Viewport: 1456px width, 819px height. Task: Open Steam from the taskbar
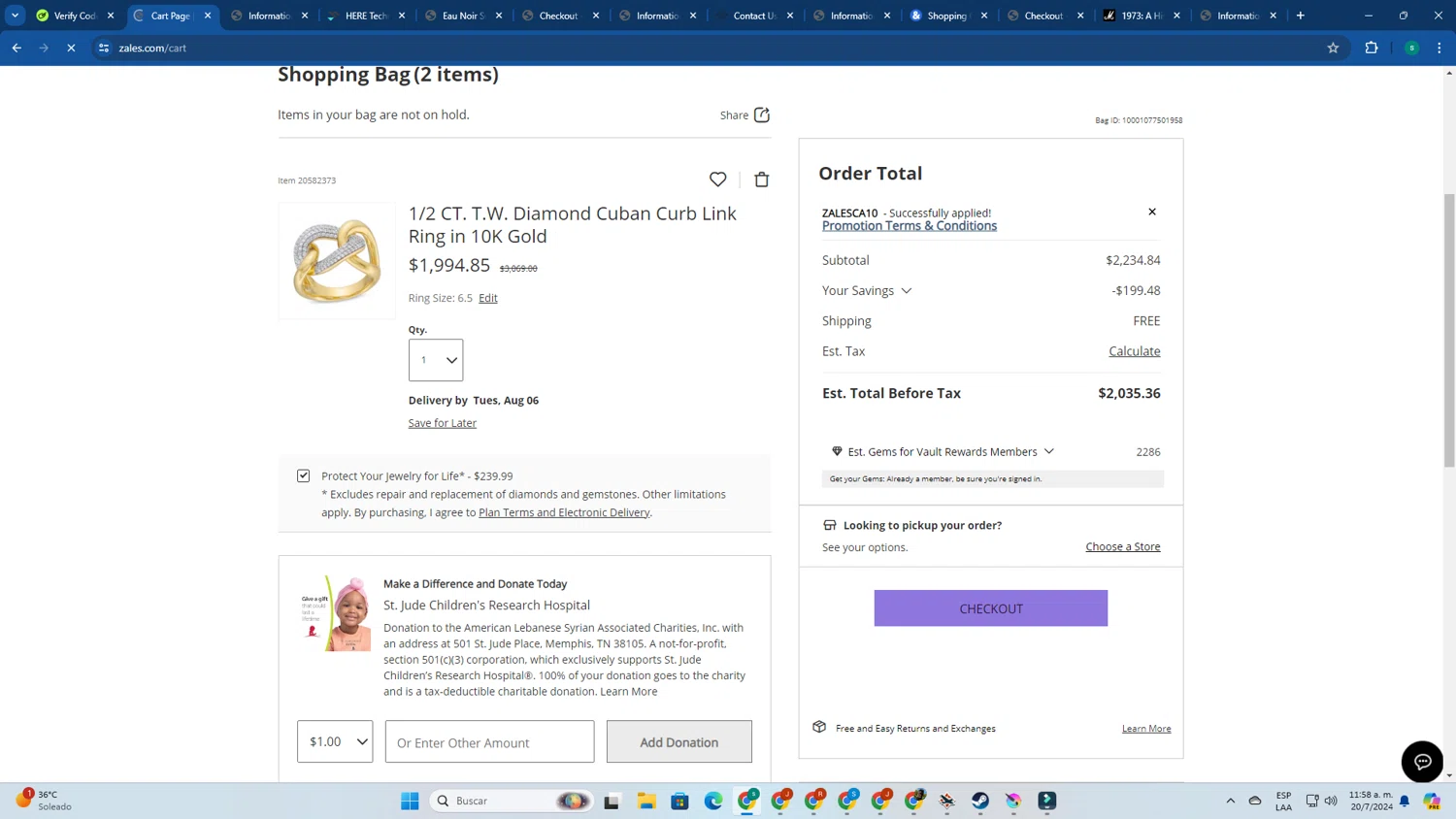click(x=980, y=801)
